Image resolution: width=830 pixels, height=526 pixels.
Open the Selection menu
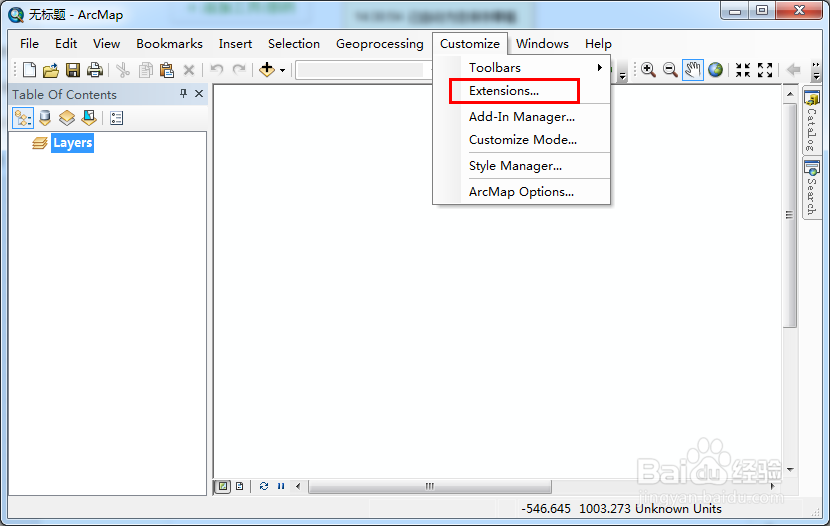coord(294,44)
